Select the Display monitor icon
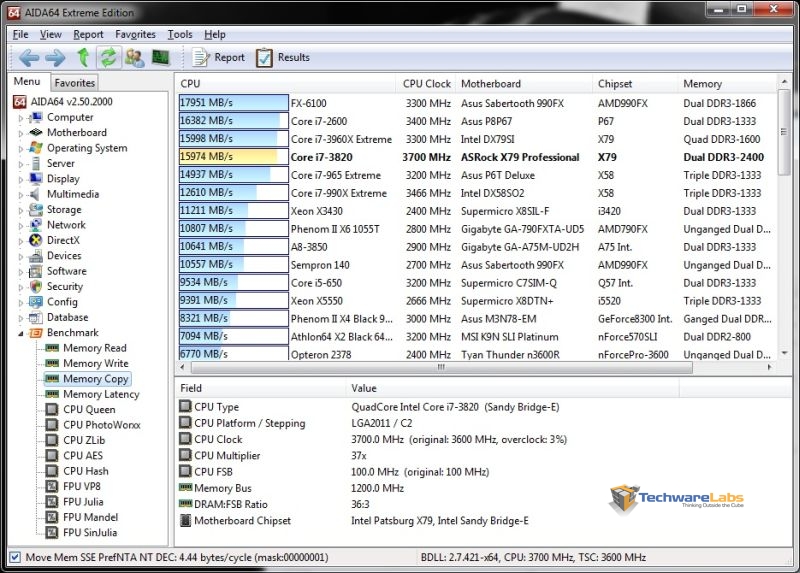Viewport: 800px width, 573px height. point(36,179)
